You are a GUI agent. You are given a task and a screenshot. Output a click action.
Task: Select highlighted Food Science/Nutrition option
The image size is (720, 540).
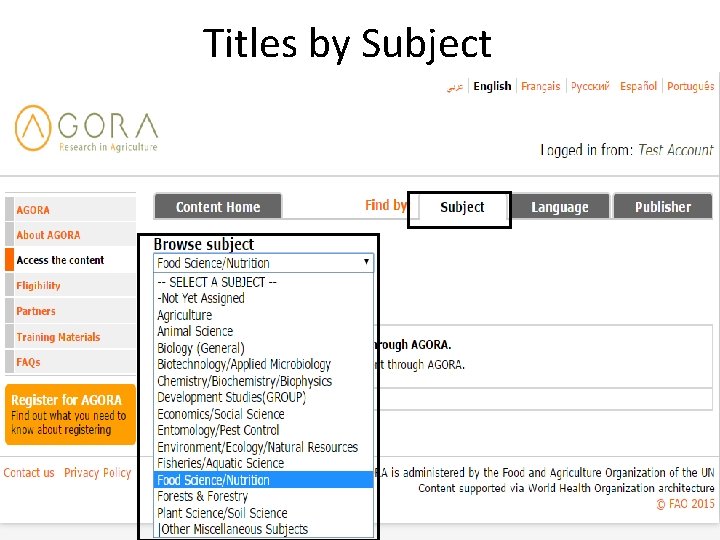(x=264, y=480)
